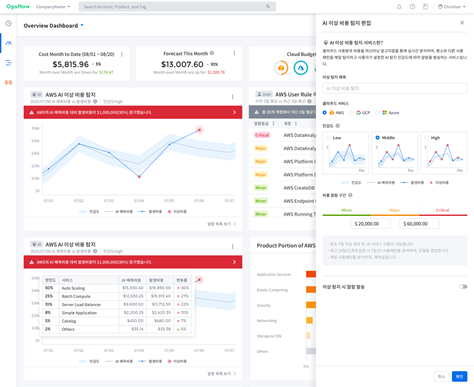Open the orange broadcast icon in sidebar
This screenshot has height=387, width=474.
point(9,82)
